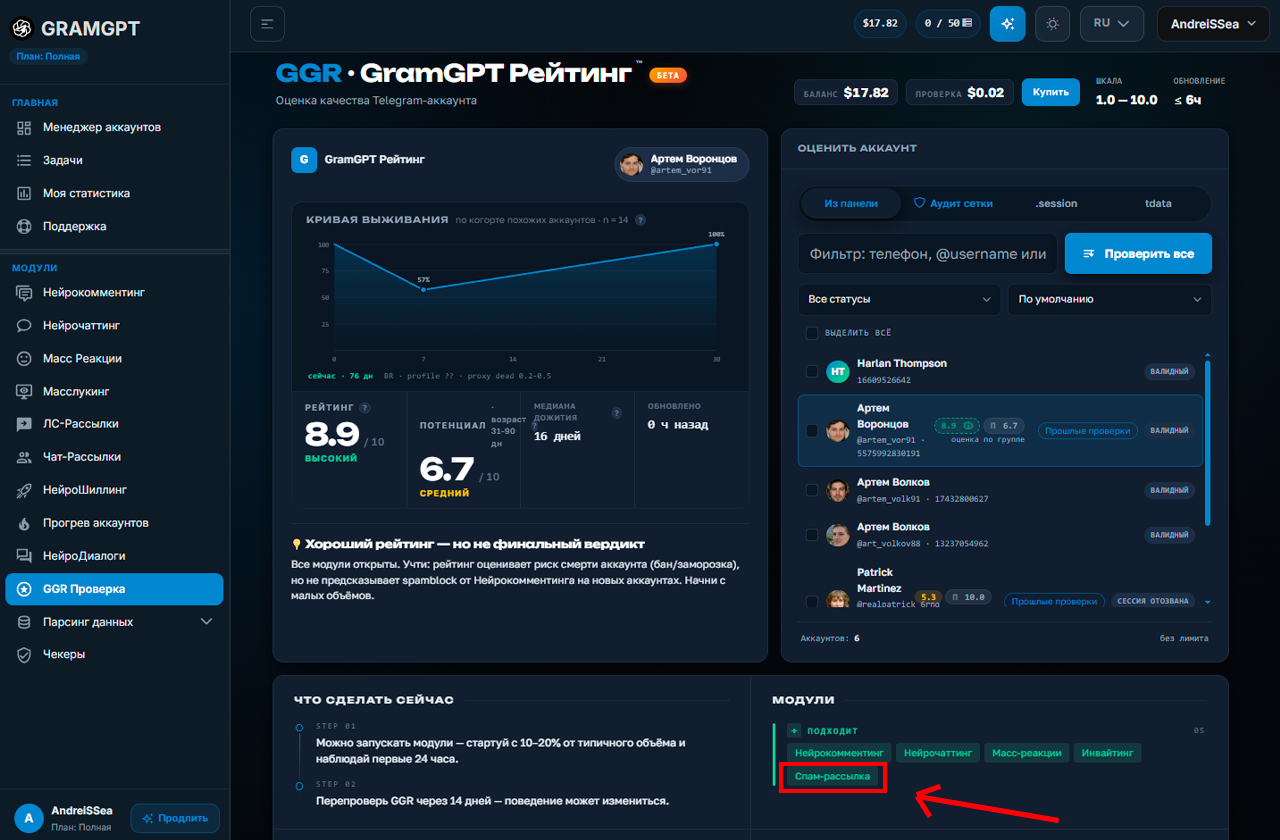
Task: Click help icon next to РЕЙТИНГ label
Action: click(365, 408)
